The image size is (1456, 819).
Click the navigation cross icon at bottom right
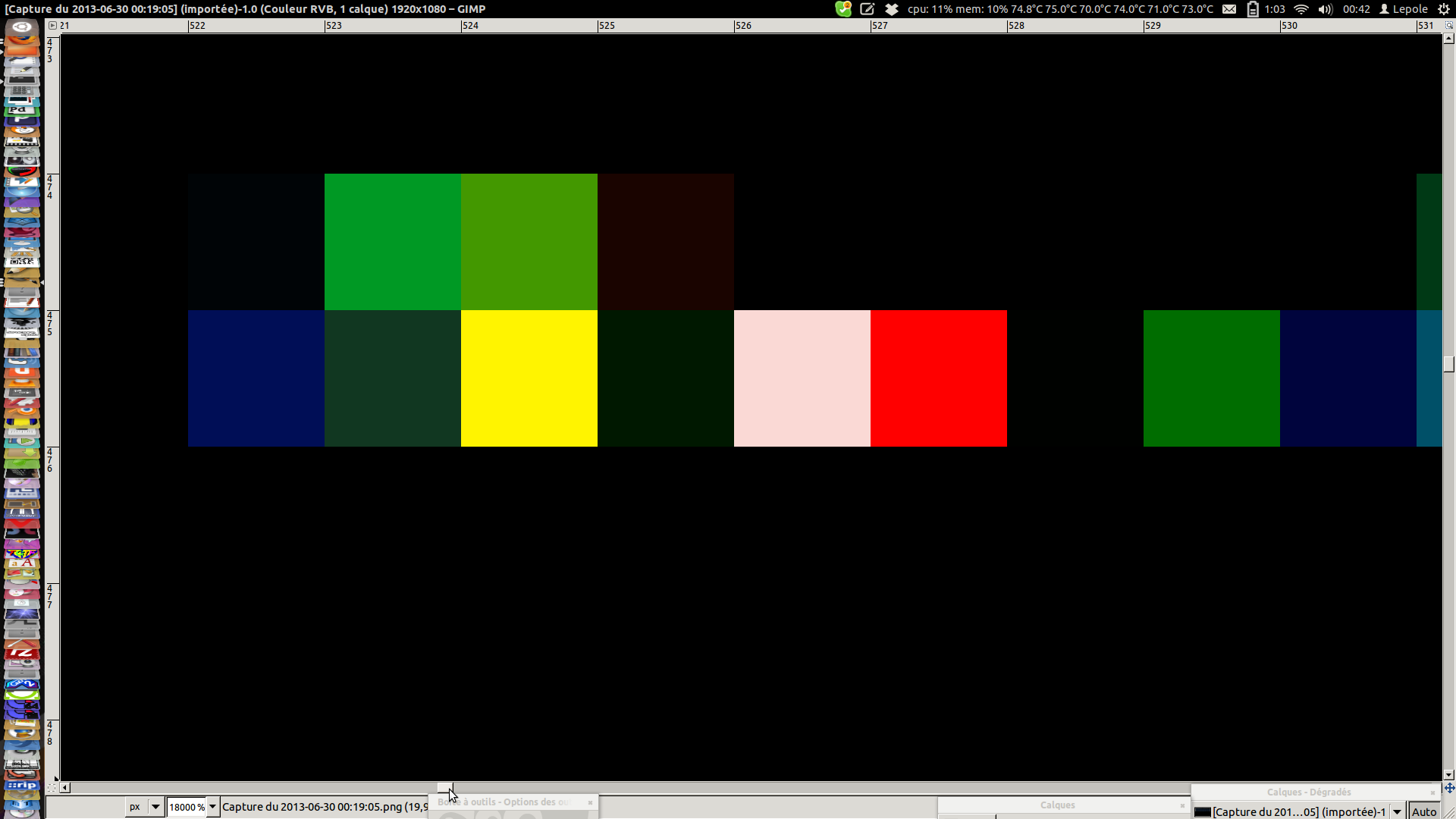pyautogui.click(x=1449, y=788)
